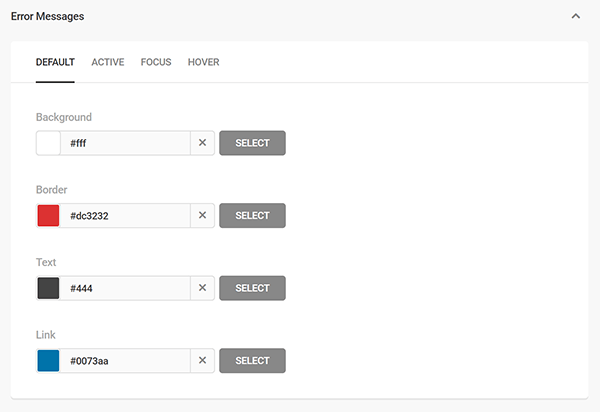
Task: Click SELECT button for Text color
Action: [252, 288]
